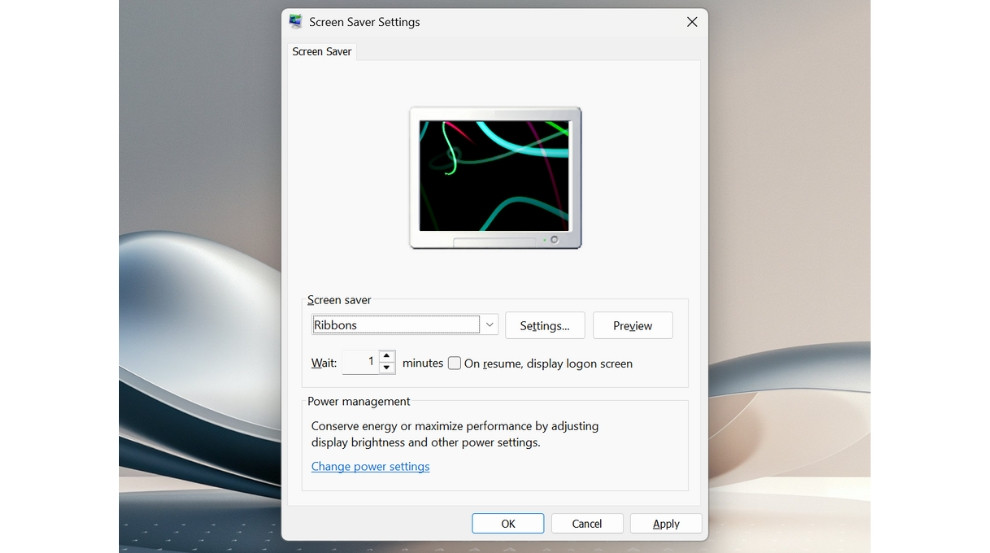This screenshot has width=990, height=553.
Task: Decrease wait time with down arrow
Action: 387,368
